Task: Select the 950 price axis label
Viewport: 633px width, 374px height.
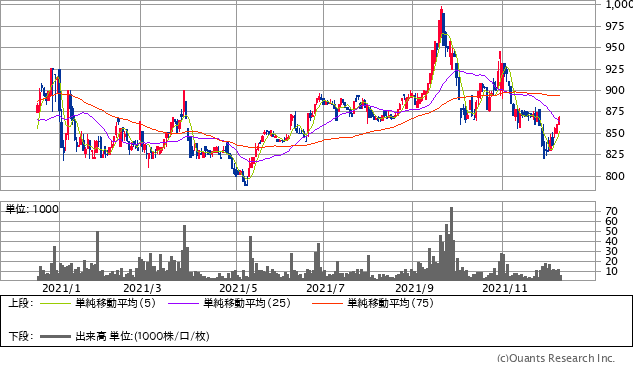Action: pos(615,47)
